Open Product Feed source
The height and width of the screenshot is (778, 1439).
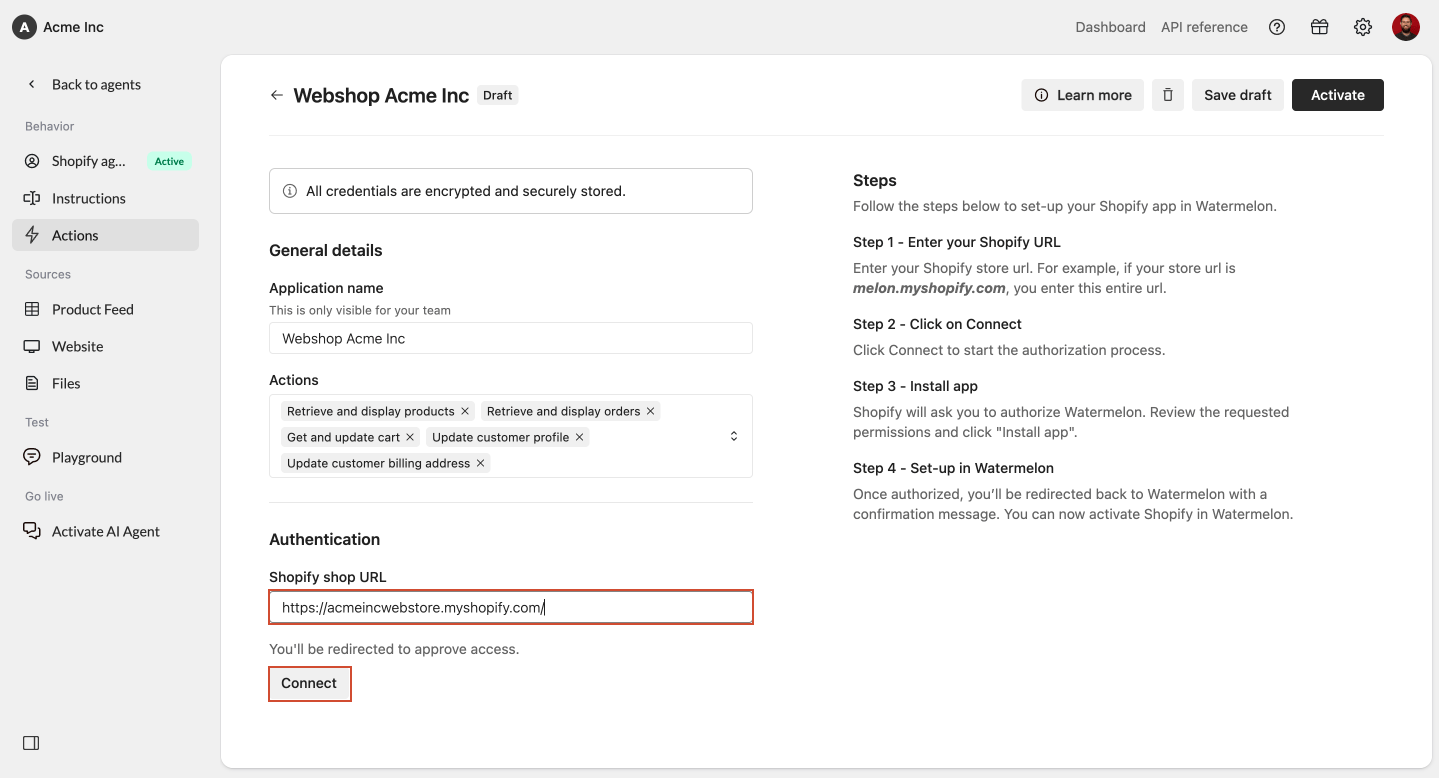pos(106,309)
